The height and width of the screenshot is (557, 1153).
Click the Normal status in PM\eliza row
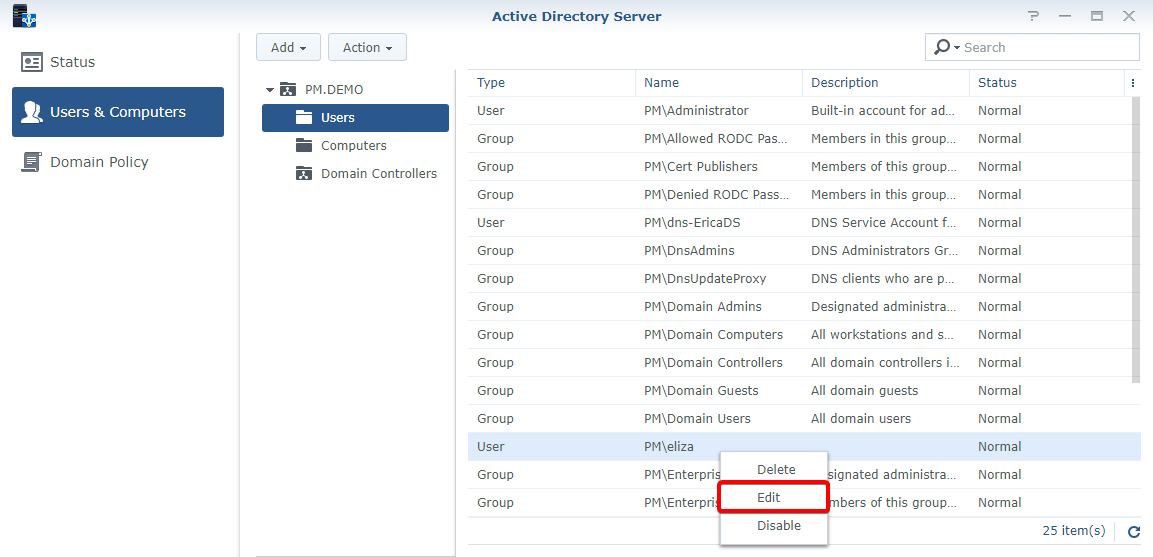click(999, 447)
